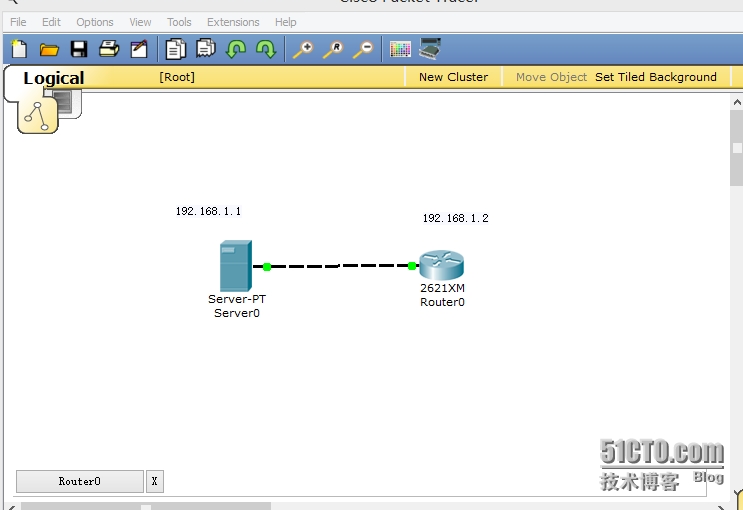Viewport: 743px width, 510px height.
Task: Open the Extensions menu
Action: pos(233,22)
